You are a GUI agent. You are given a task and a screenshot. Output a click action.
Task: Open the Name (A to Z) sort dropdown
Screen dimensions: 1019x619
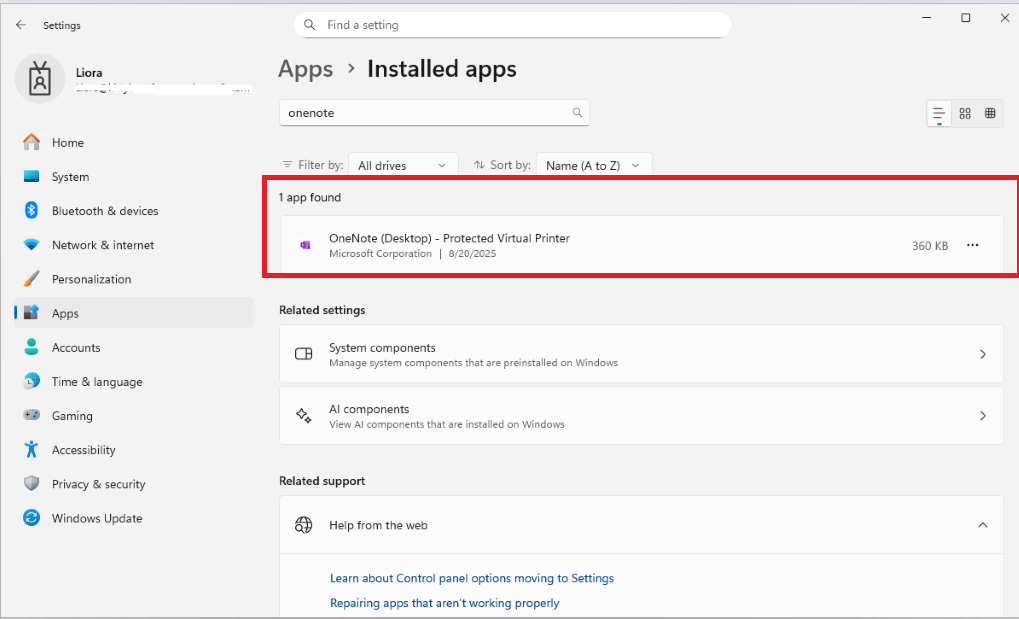pos(594,164)
